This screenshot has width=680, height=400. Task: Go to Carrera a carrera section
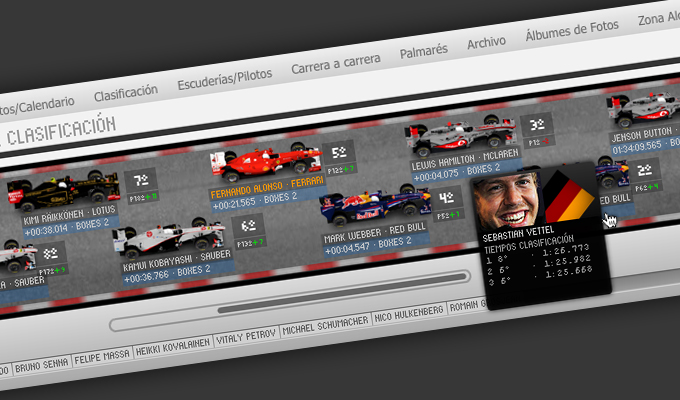coord(336,63)
